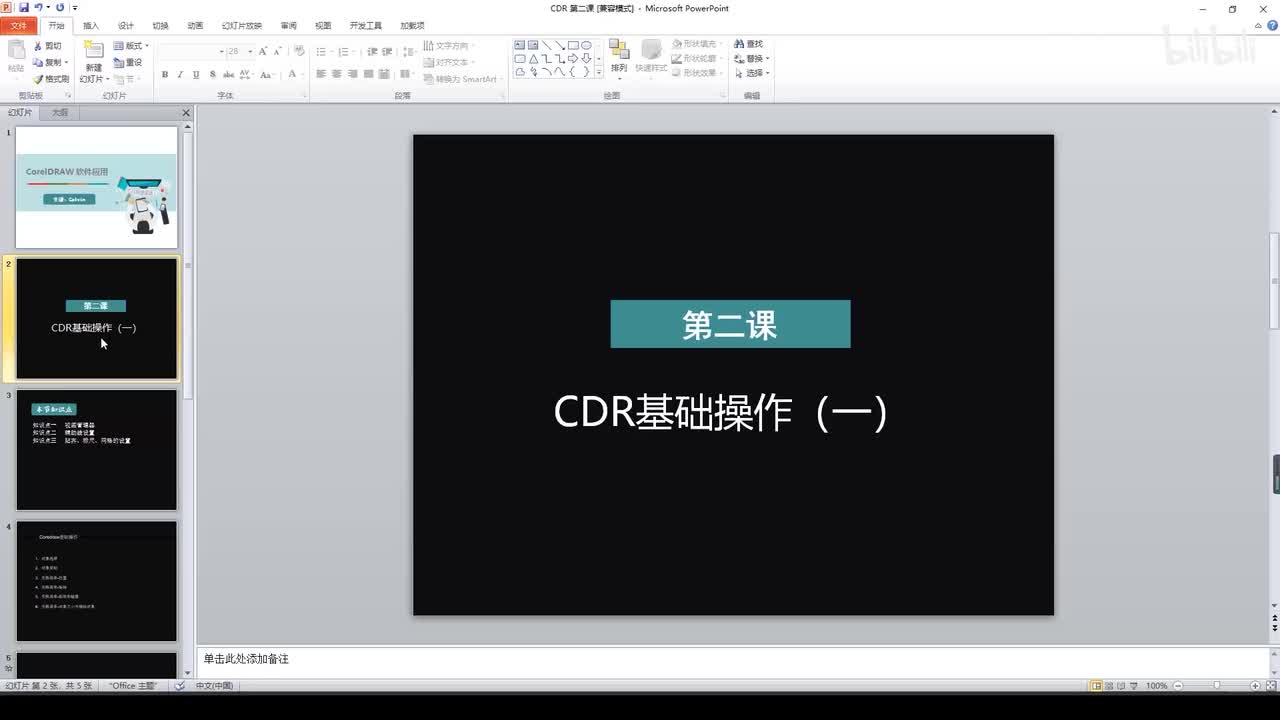1280x720 pixels.
Task: Click the 复制 (Copy) icon
Action: pos(38,62)
